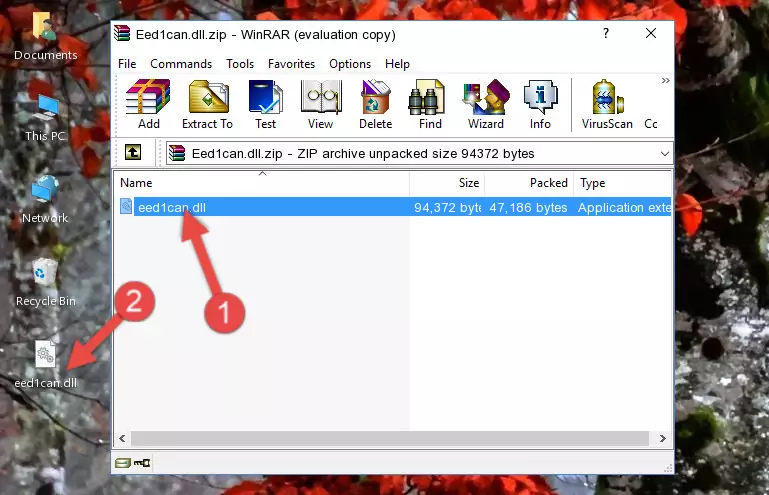Select the Network desktop icon

[45, 200]
